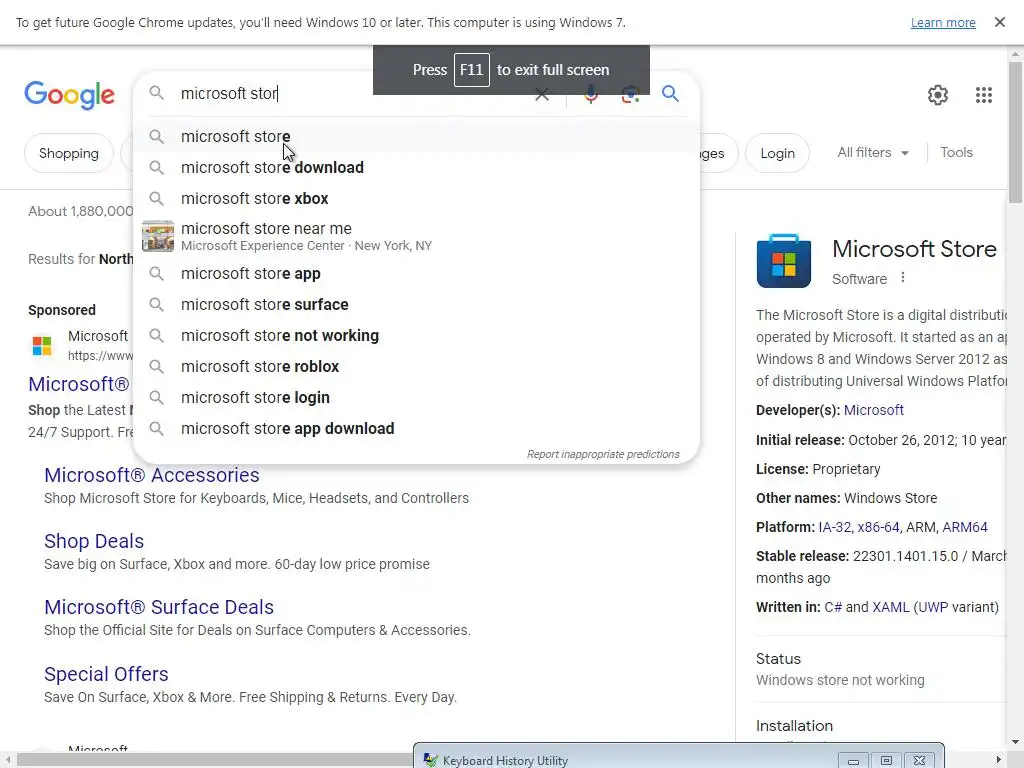
Task: Select suggestion 'microsoft store download'
Action: pyautogui.click(x=416, y=167)
